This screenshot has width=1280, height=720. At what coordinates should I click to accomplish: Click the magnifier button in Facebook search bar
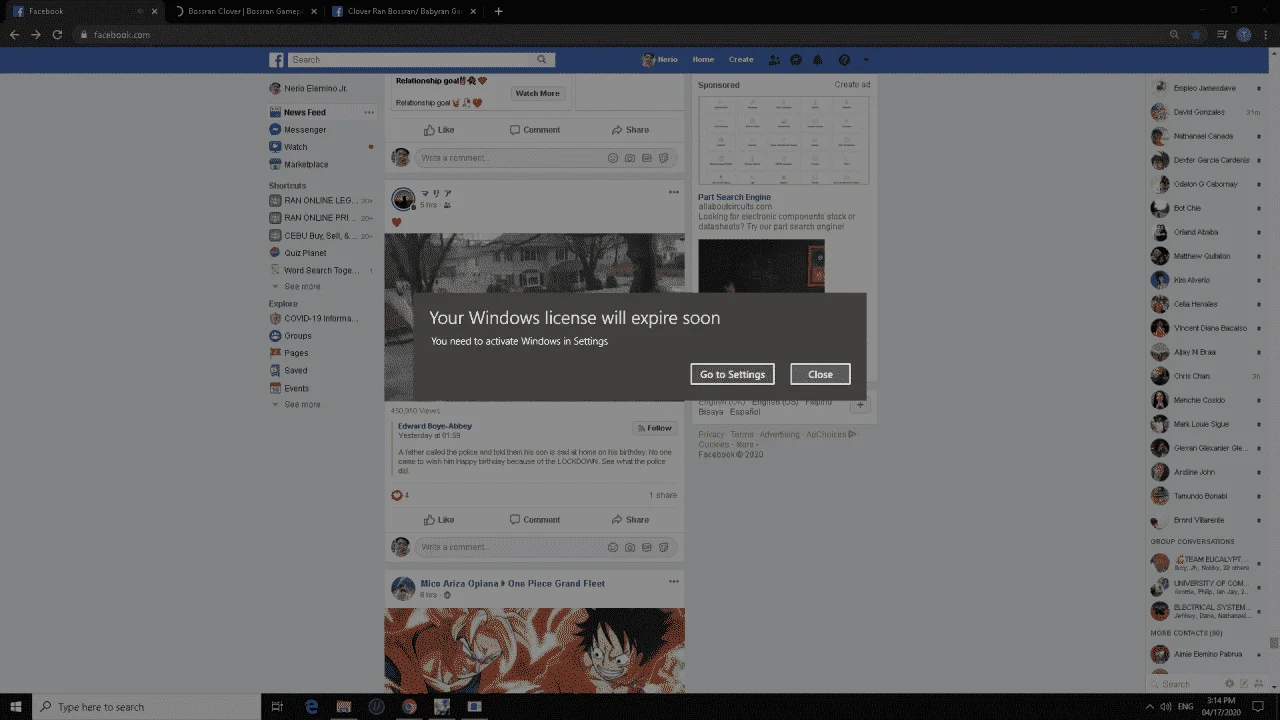(542, 60)
